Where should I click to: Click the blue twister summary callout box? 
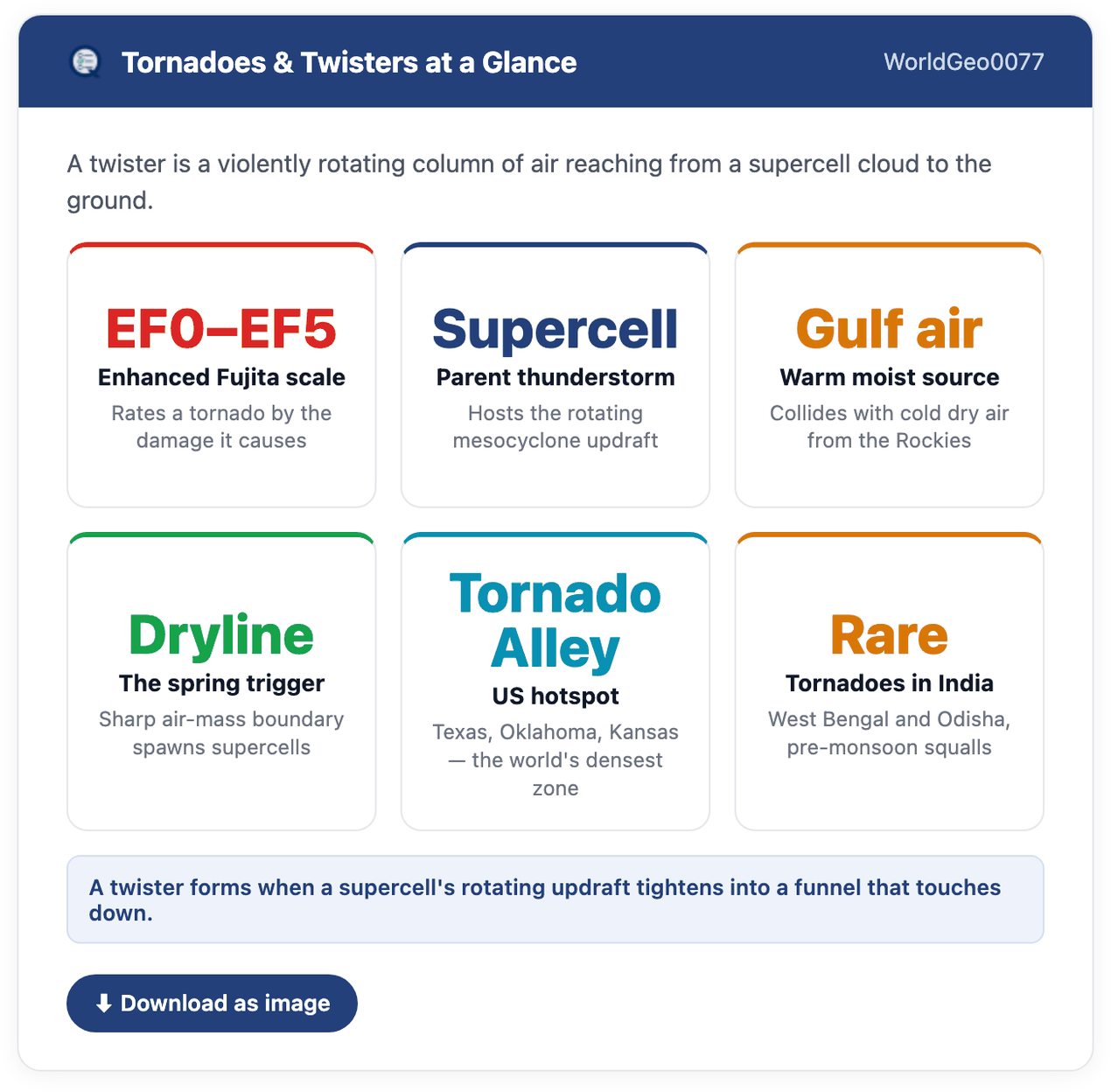[x=555, y=899]
